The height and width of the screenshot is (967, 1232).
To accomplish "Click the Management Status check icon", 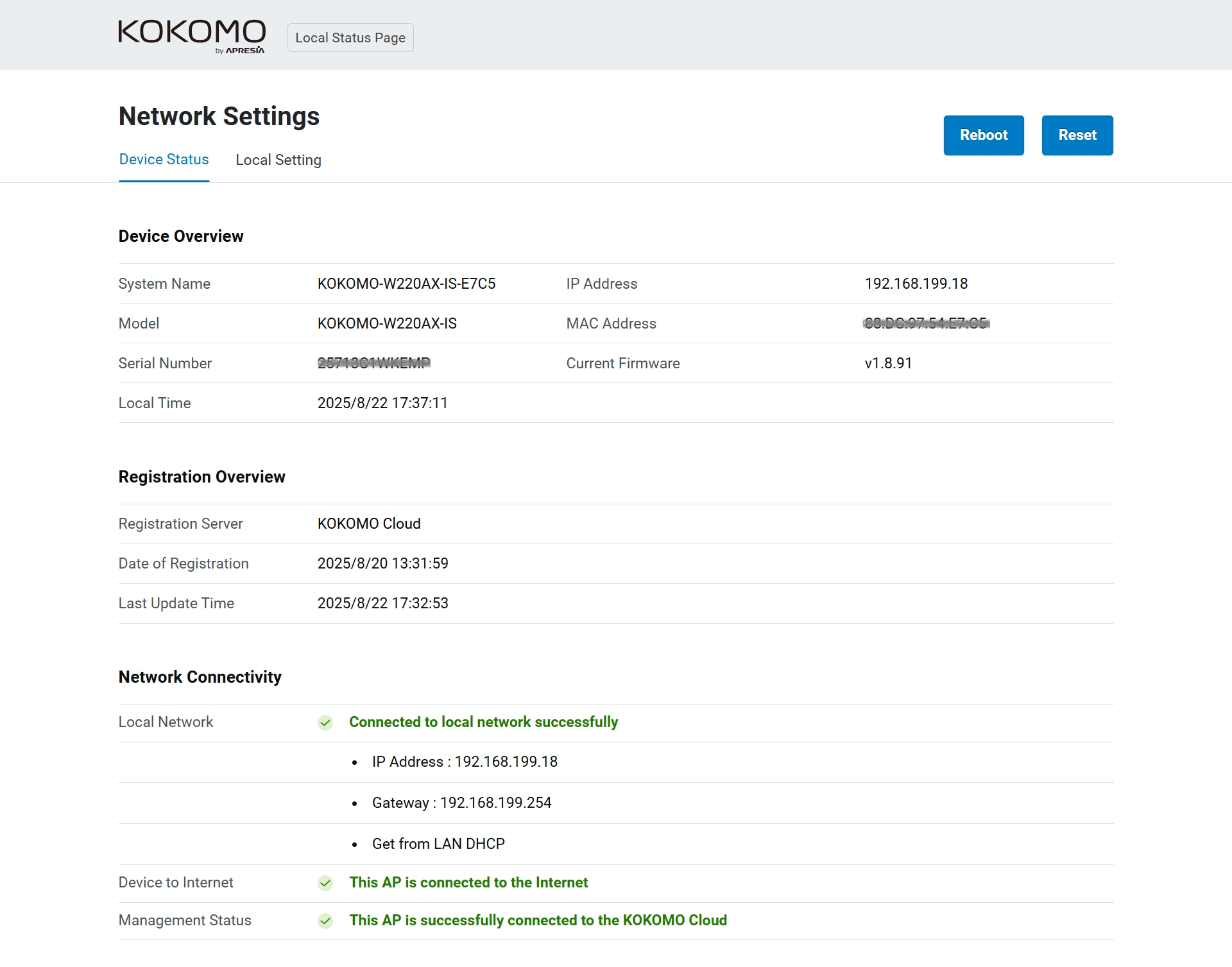I will click(x=325, y=921).
